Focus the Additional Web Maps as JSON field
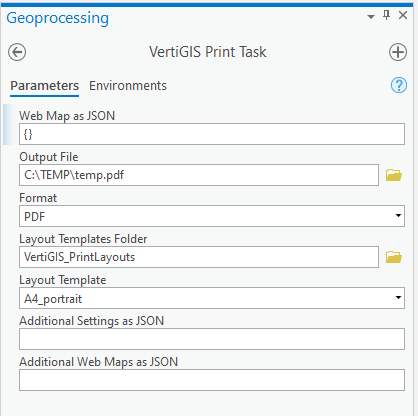The image size is (418, 416). click(x=212, y=380)
